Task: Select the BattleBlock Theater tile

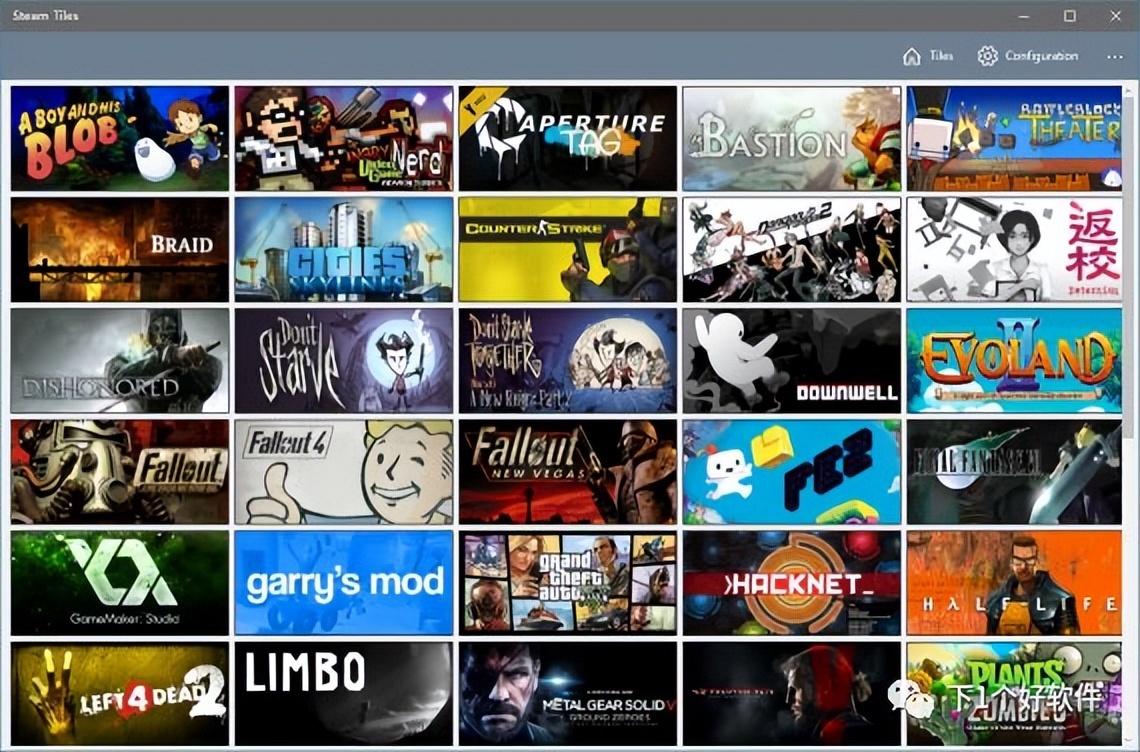Action: click(x=1014, y=138)
